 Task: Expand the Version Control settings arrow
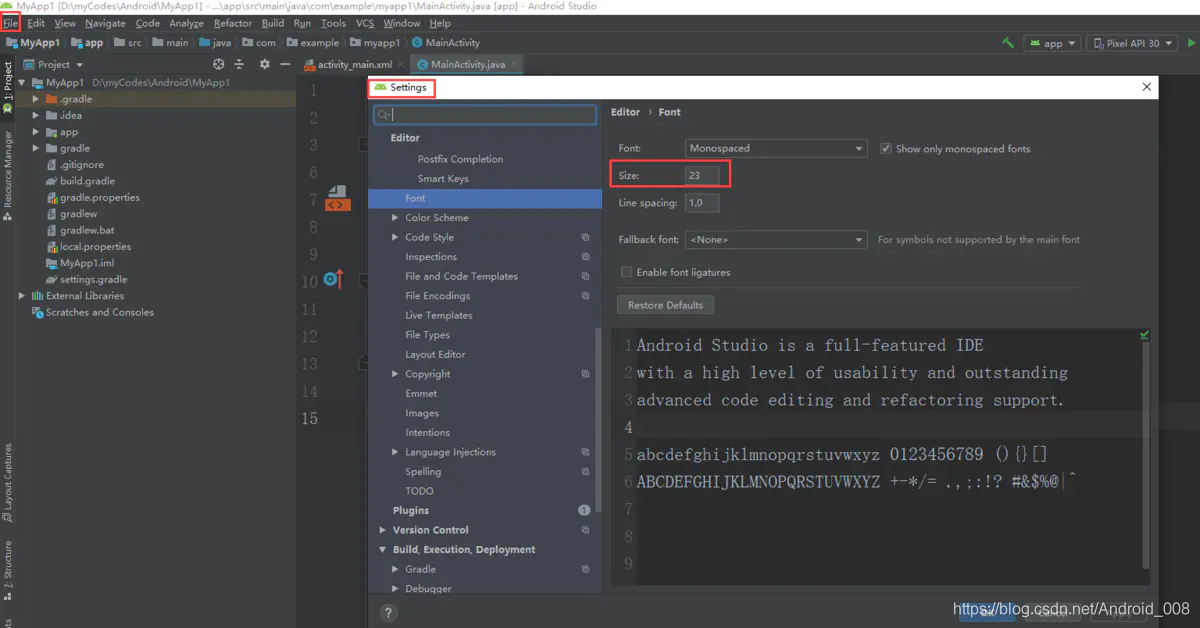point(383,530)
